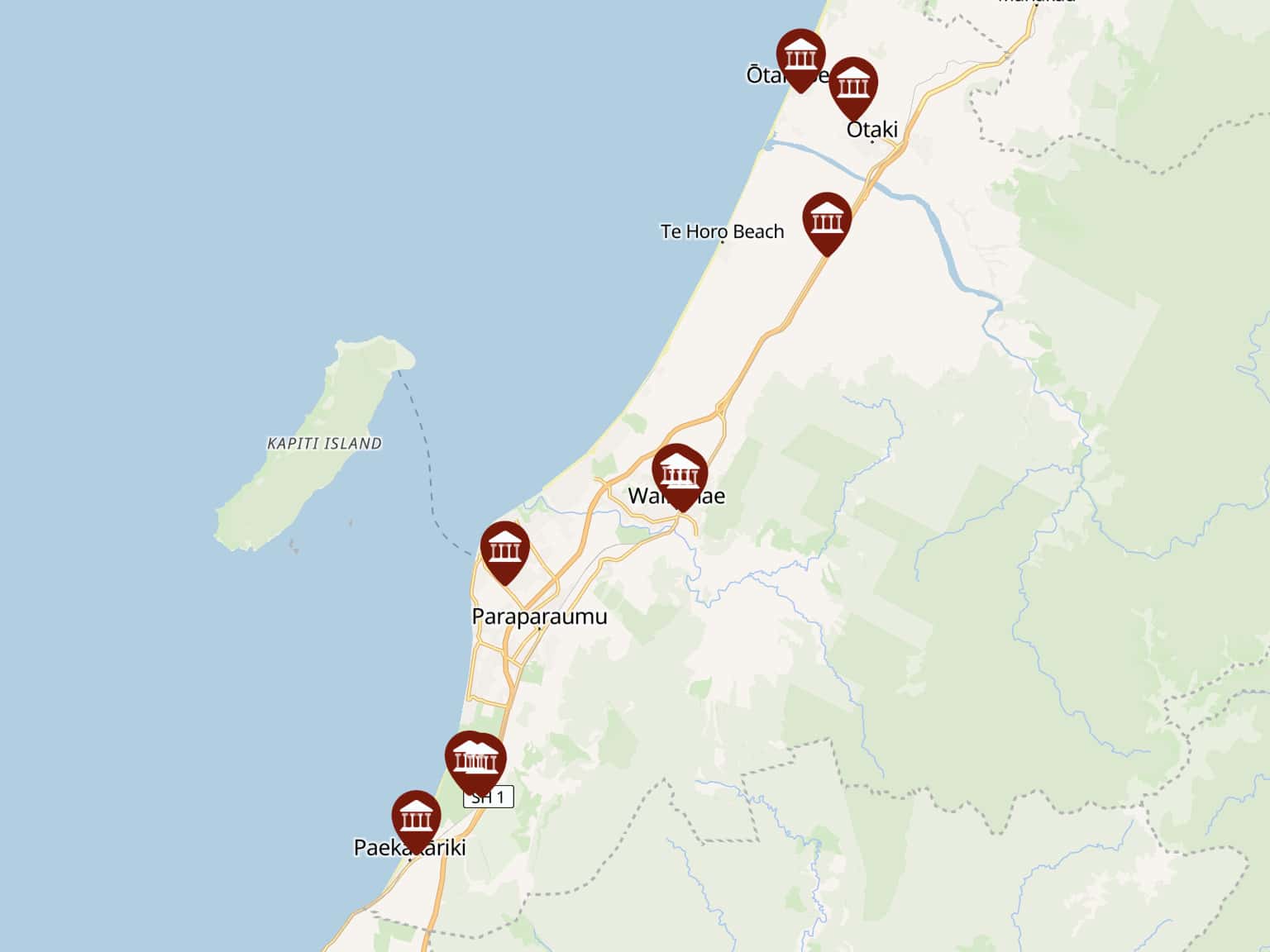Select the Paekakariki label text

(x=409, y=848)
